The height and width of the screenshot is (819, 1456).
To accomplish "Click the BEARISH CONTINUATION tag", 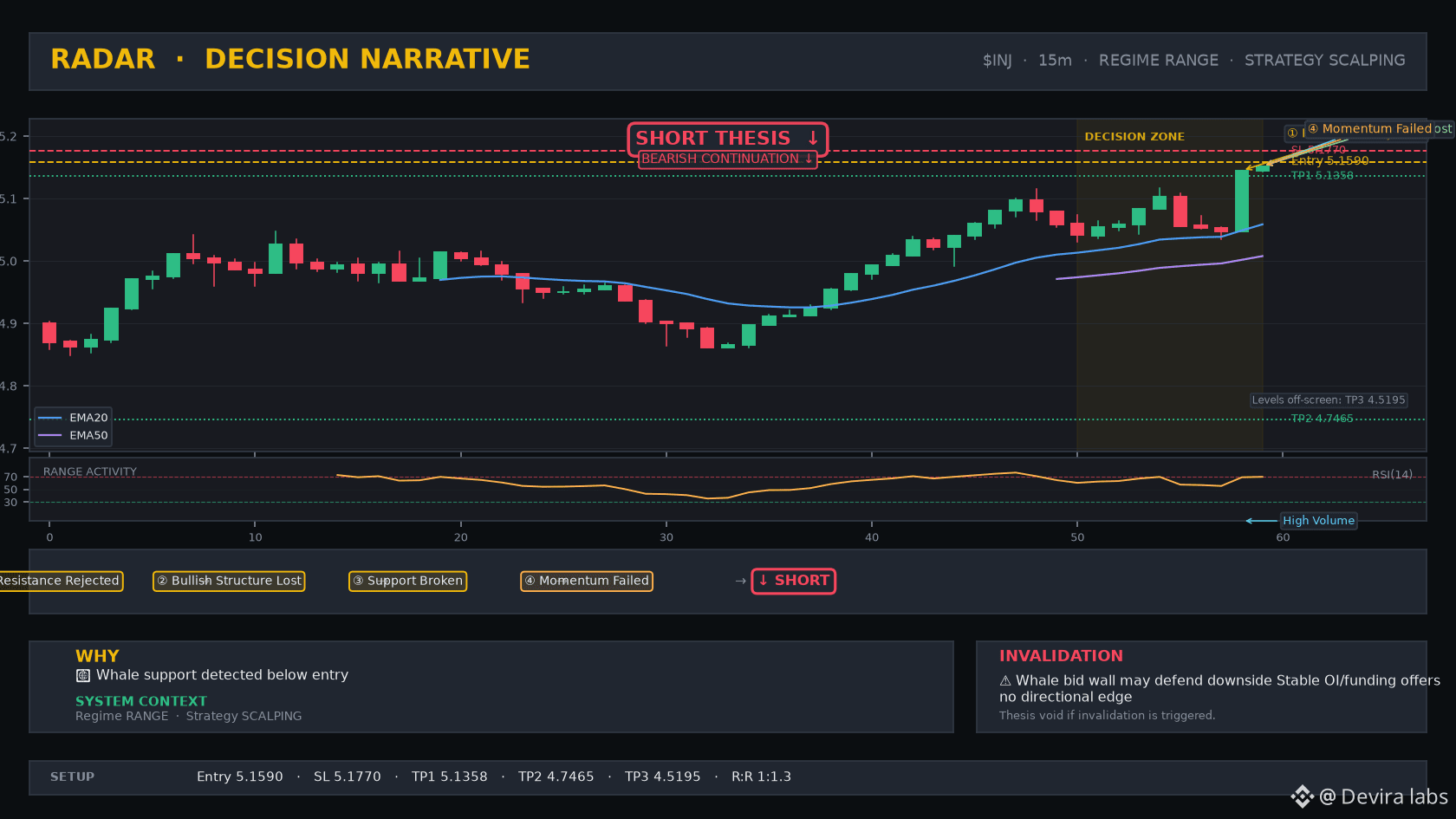I will [x=728, y=159].
